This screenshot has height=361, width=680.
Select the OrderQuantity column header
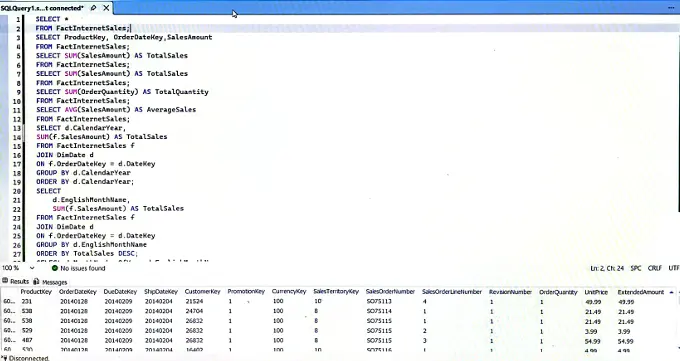558,292
